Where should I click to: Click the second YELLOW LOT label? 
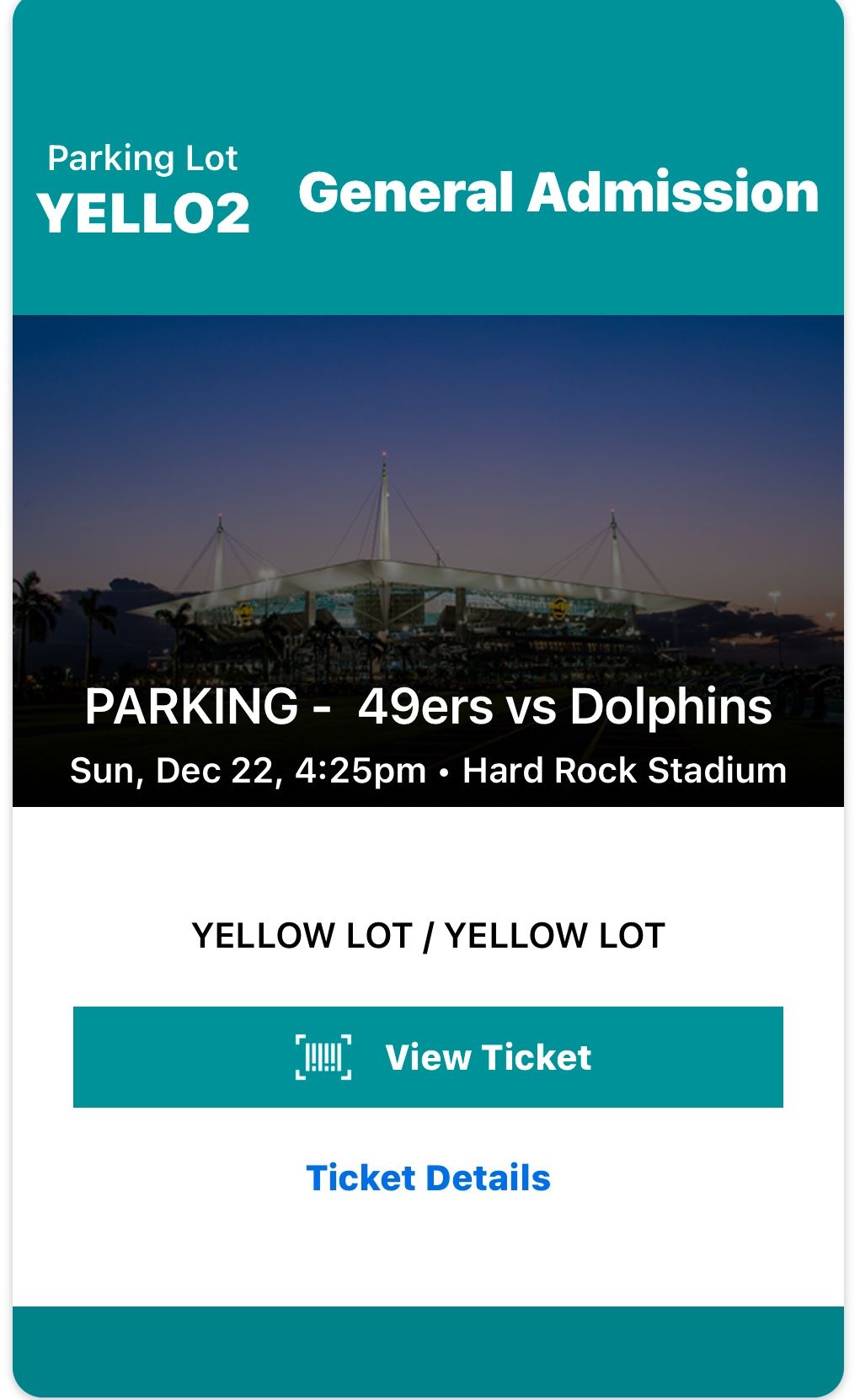coord(555,936)
